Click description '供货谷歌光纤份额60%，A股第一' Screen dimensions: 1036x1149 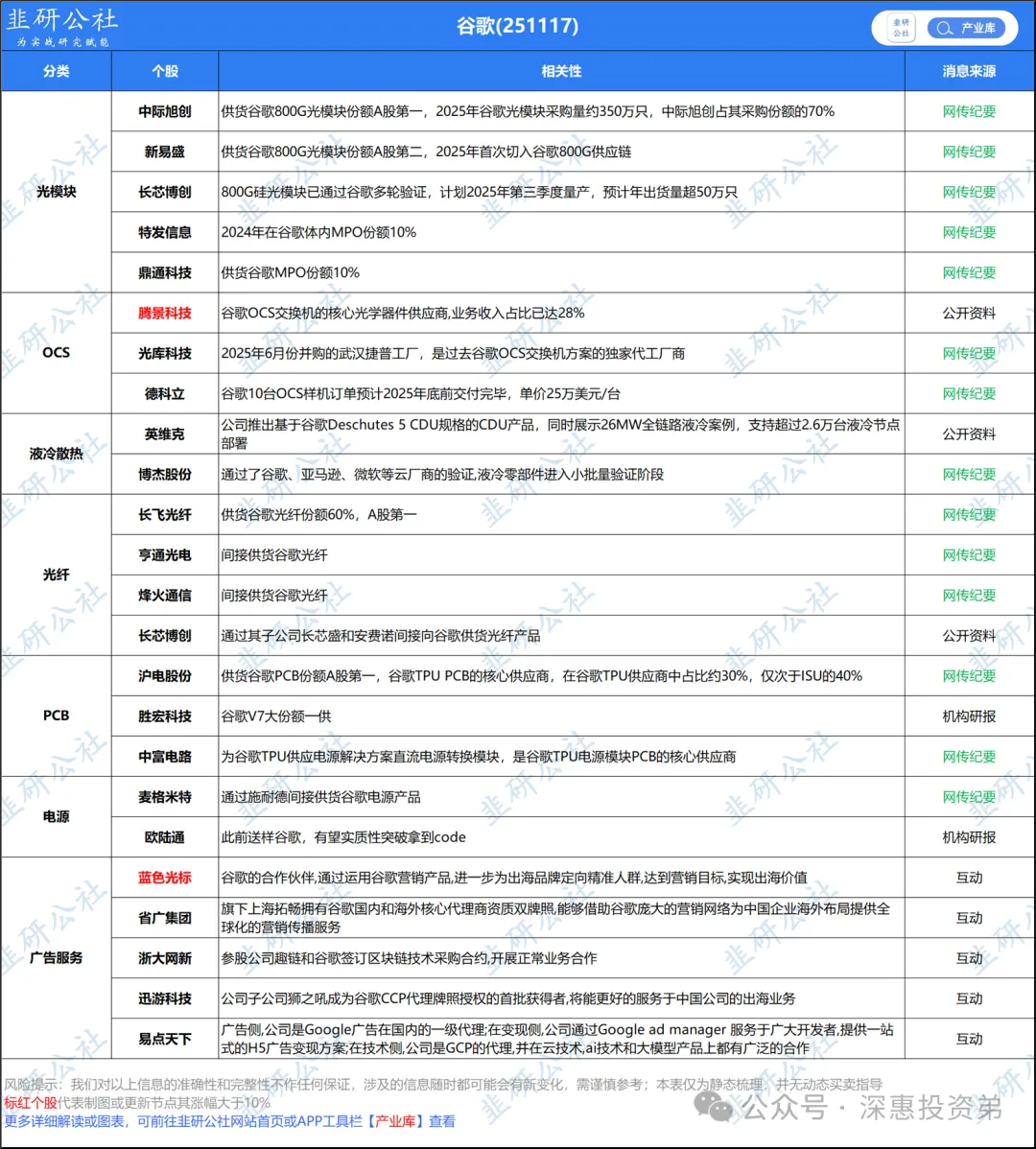(x=318, y=514)
